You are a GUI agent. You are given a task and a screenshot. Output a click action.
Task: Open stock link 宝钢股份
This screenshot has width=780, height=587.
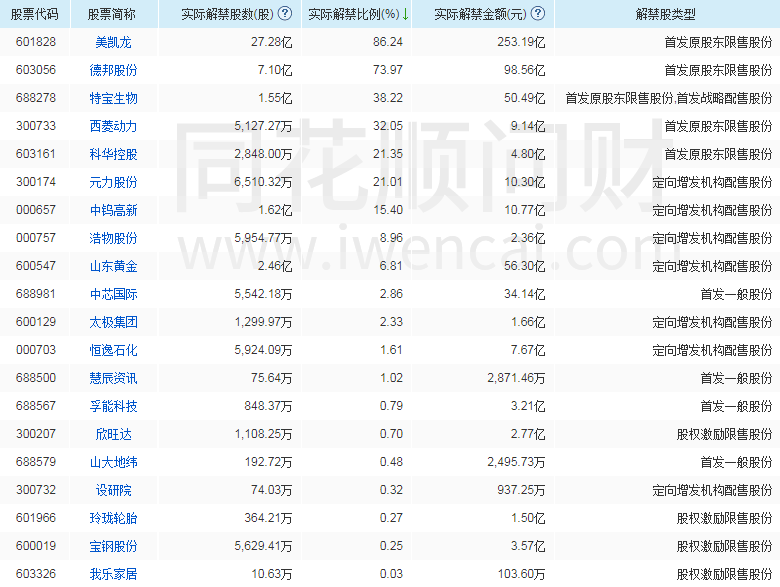113,546
